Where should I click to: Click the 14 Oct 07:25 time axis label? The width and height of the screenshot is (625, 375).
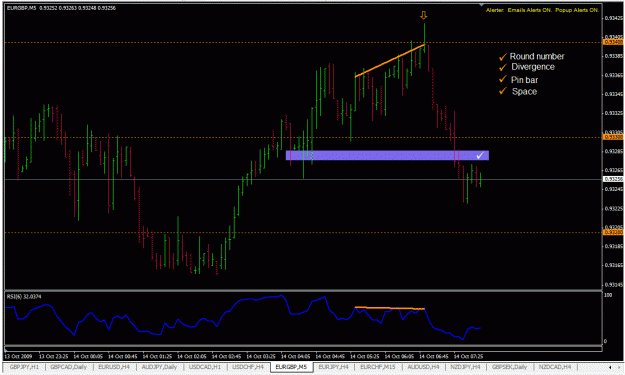[x=468, y=356]
